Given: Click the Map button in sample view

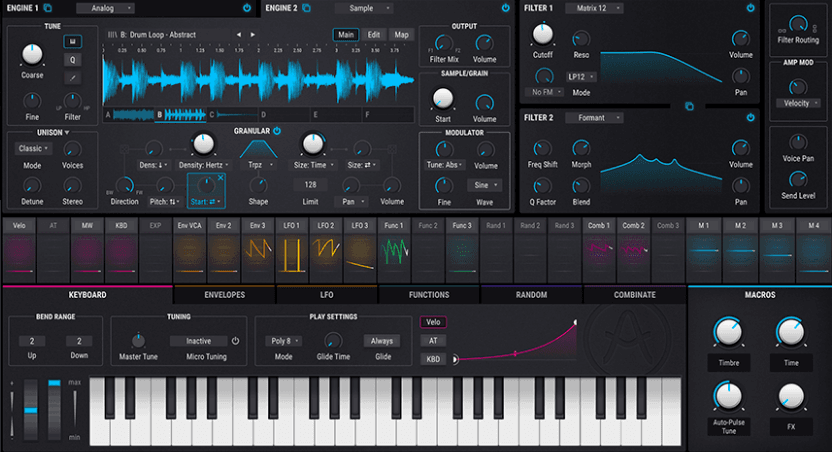Looking at the screenshot, I should point(401,35).
